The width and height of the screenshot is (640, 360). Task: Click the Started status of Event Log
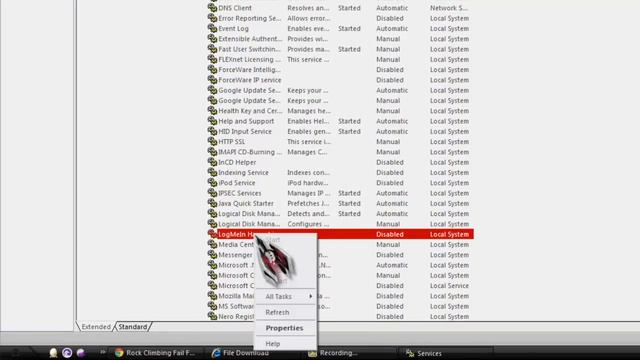click(x=349, y=28)
